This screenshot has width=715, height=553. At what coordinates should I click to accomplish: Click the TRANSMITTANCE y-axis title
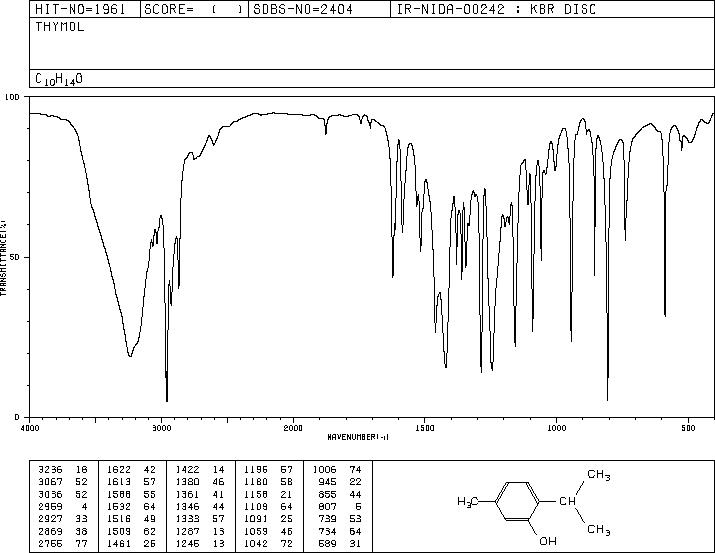coord(3,257)
